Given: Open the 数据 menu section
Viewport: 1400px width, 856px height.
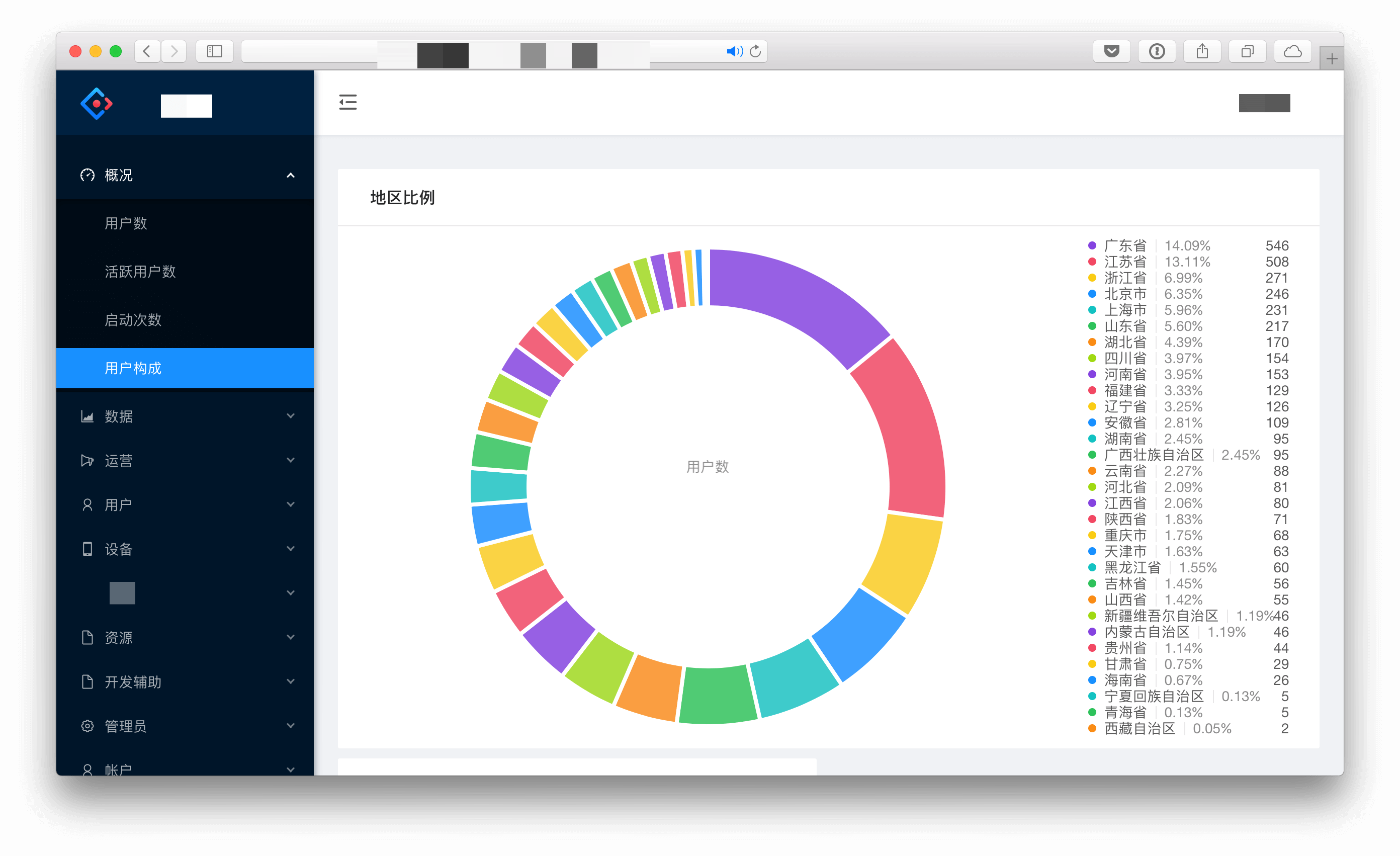Looking at the screenshot, I should tap(185, 416).
